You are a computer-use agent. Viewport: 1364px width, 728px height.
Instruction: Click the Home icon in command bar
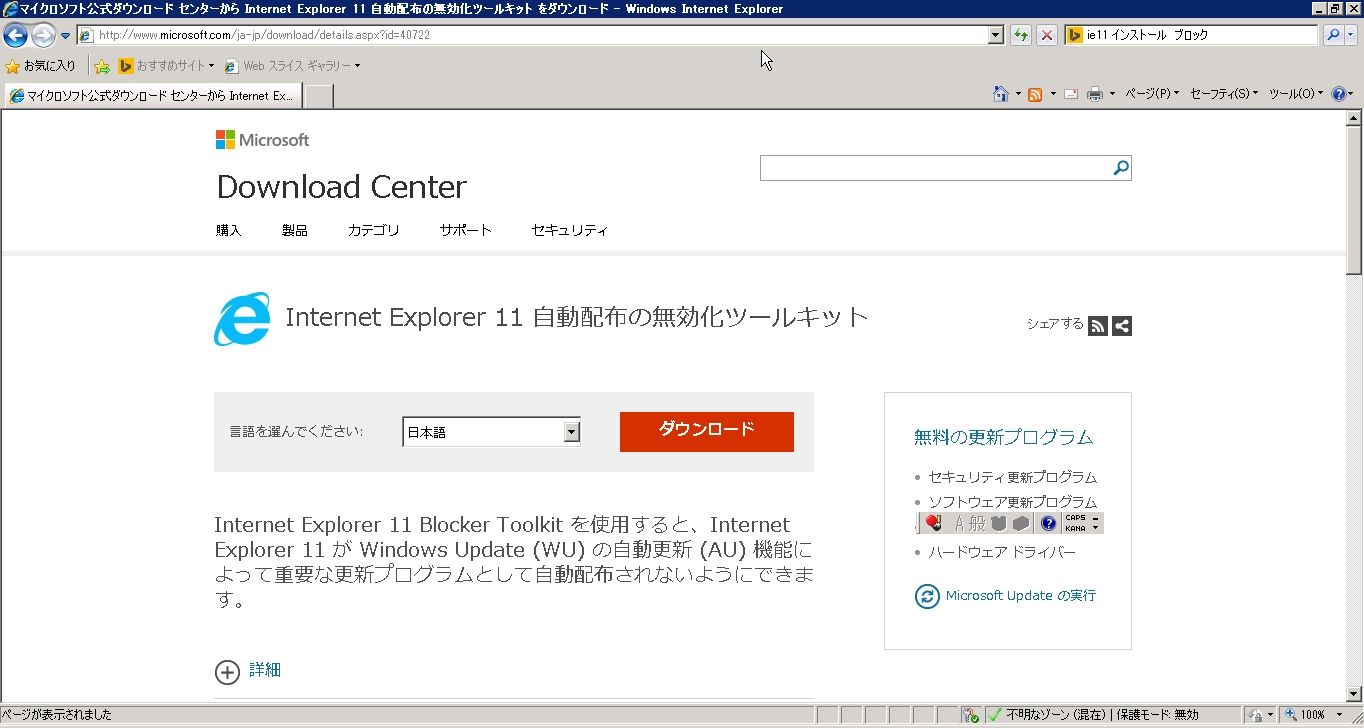pyautogui.click(x=1001, y=94)
